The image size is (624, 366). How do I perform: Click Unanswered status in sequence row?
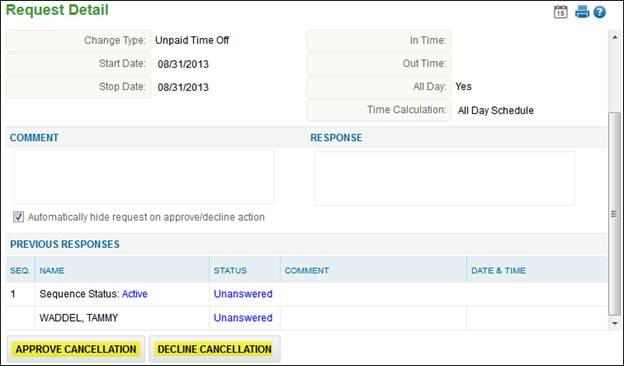(243, 294)
